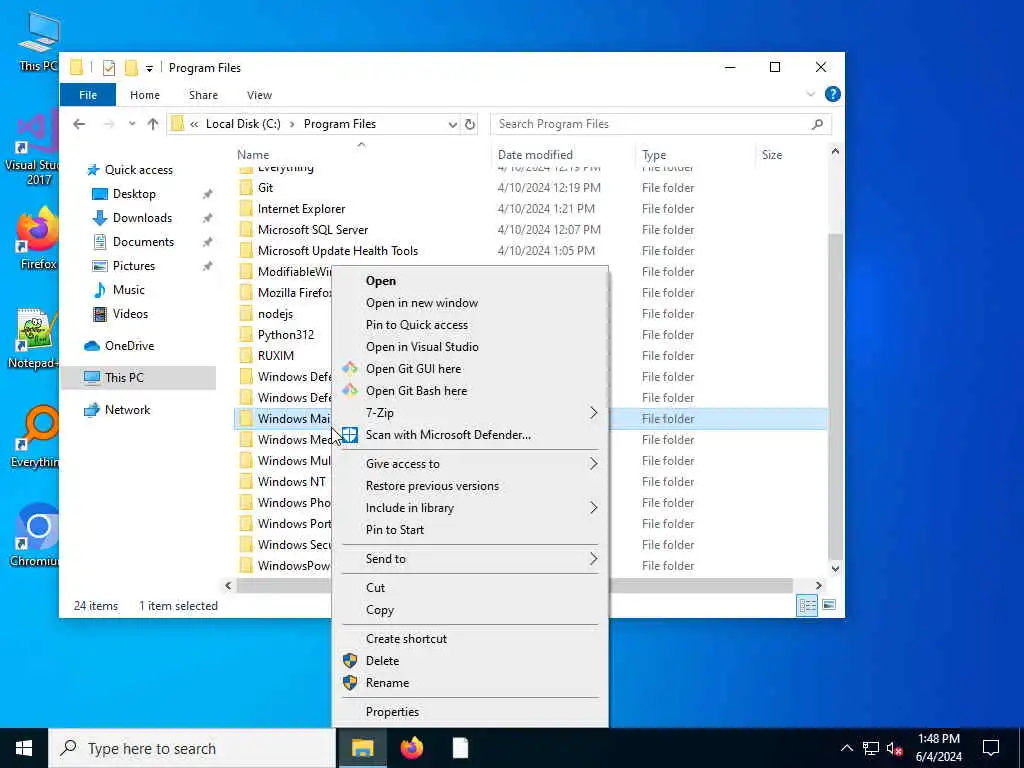Switch to the Share ribbon tab

[203, 95]
